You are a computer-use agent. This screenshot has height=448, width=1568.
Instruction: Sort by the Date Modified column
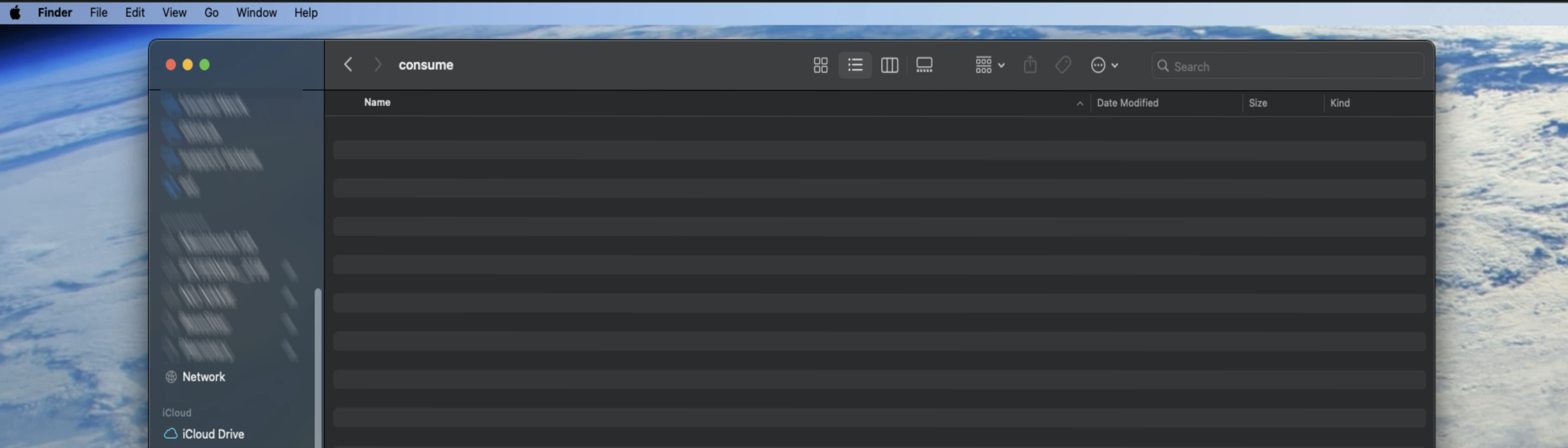[1128, 103]
